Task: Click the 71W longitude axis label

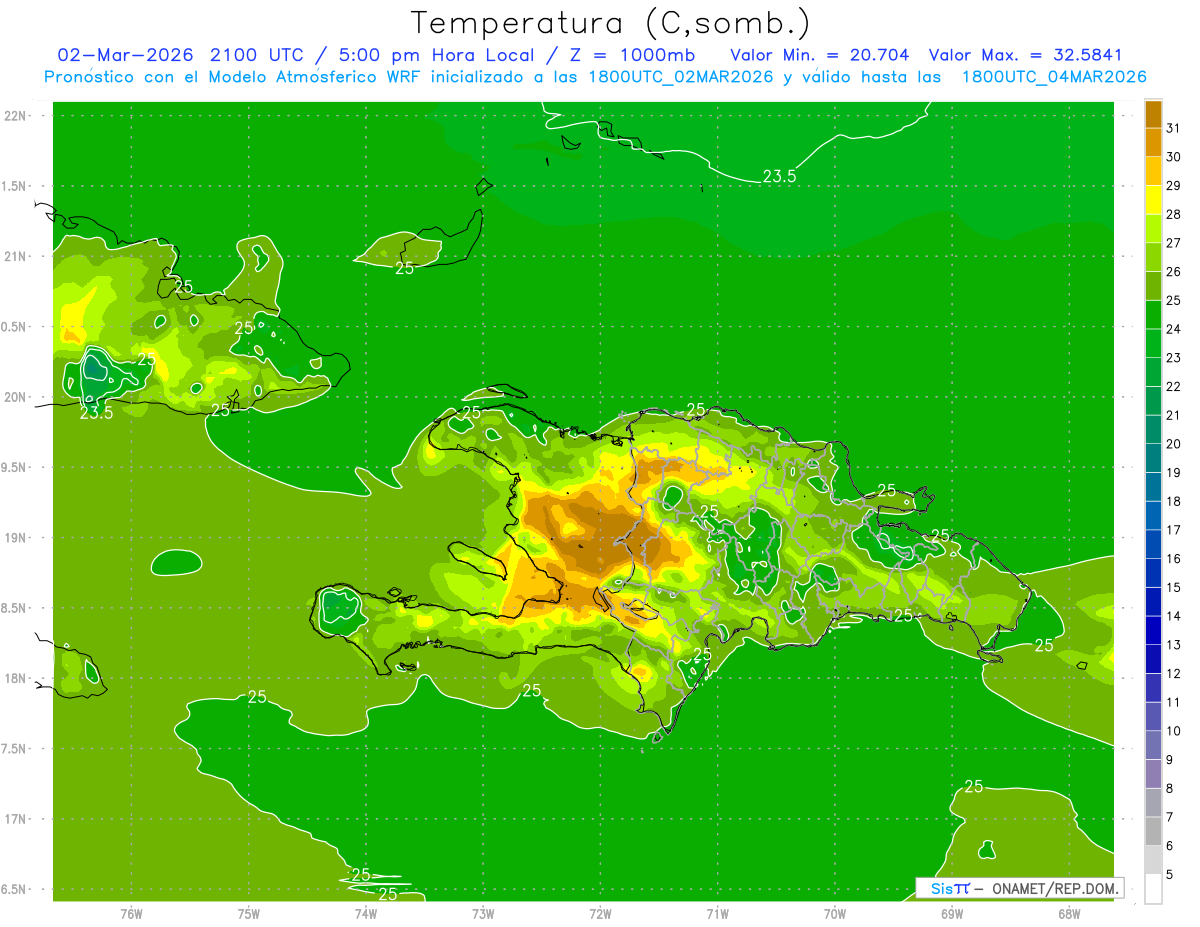Action: [717, 914]
